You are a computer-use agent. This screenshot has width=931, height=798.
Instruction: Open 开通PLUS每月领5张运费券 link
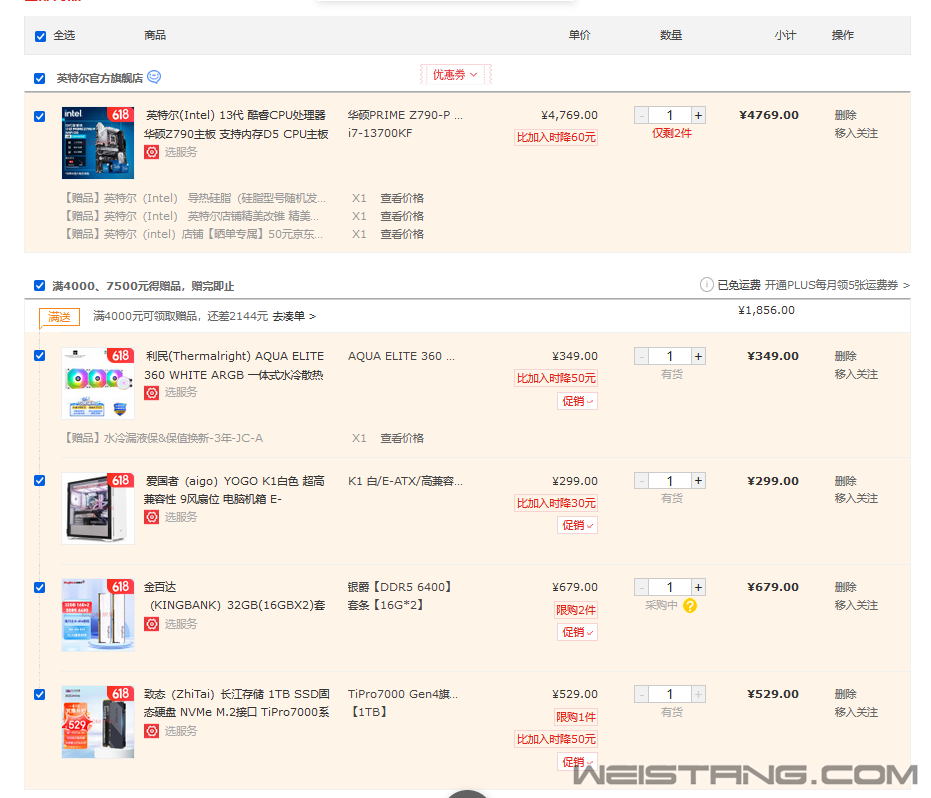pos(837,285)
